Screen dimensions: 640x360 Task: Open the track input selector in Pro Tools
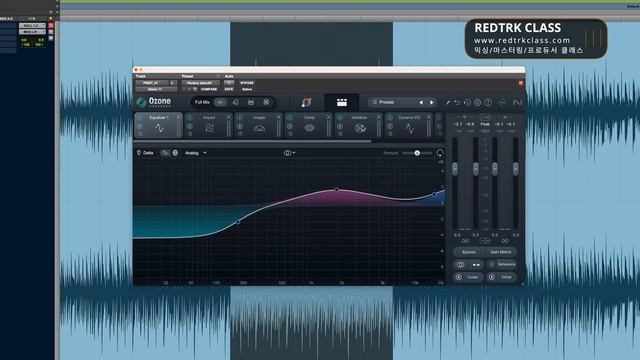click(x=32, y=25)
